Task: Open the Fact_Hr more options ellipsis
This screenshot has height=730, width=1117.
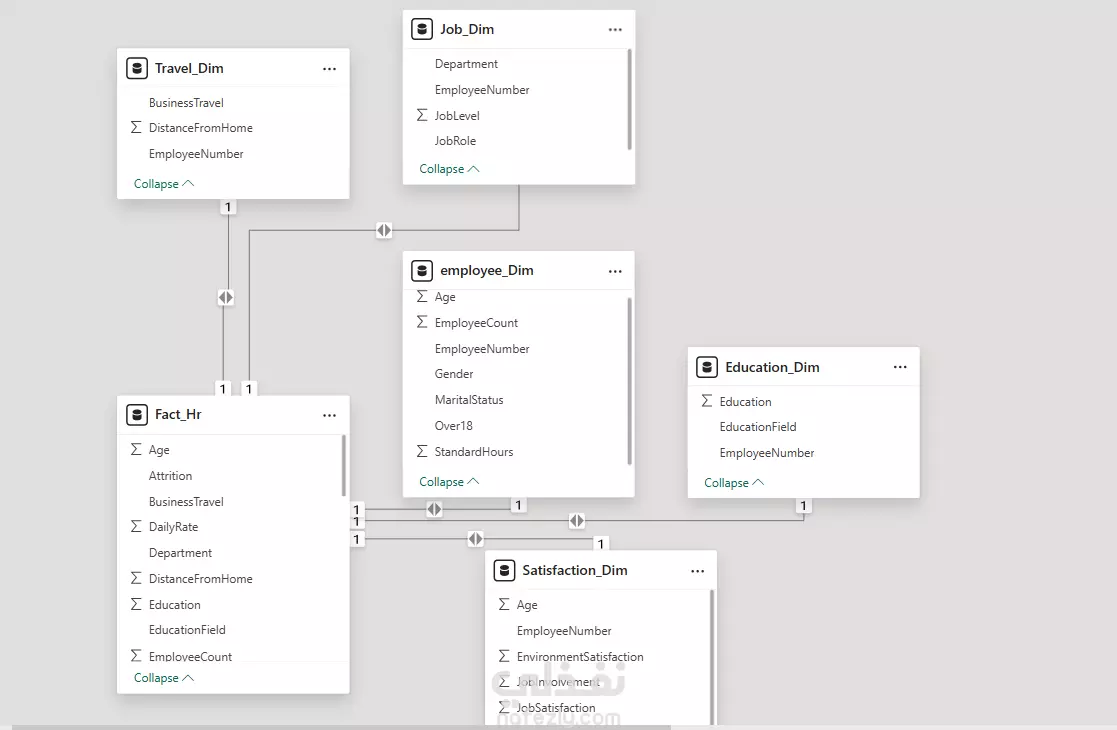Action: pyautogui.click(x=329, y=415)
